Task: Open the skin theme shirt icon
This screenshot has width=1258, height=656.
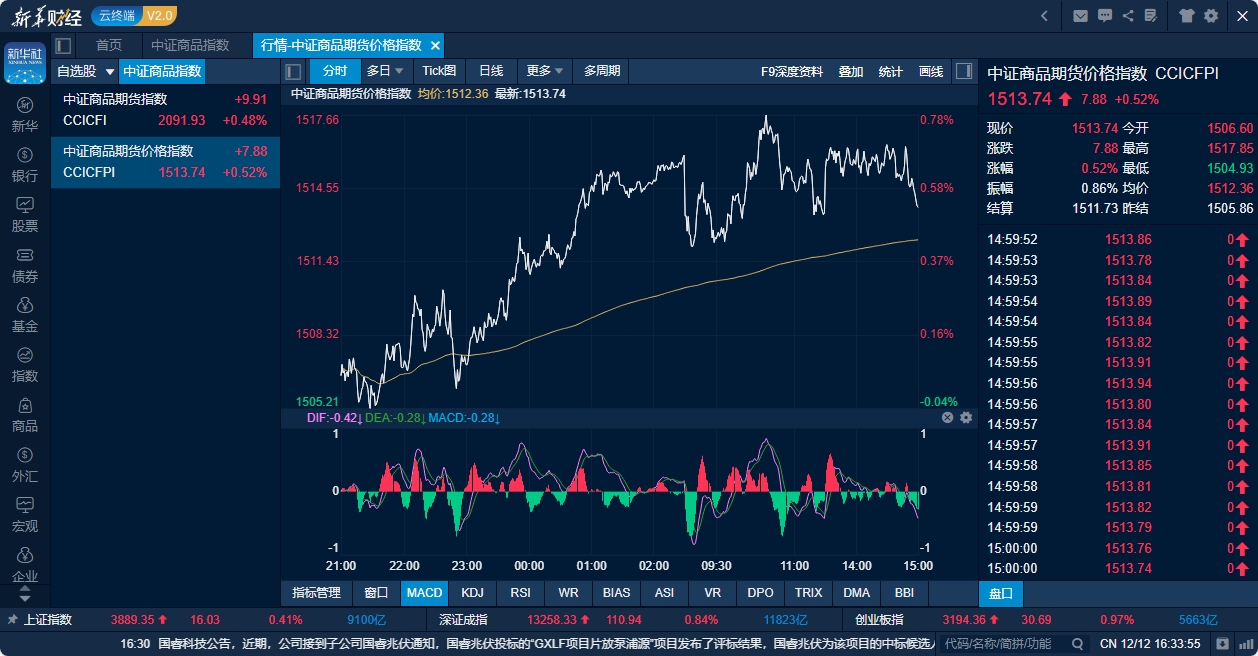Action: pyautogui.click(x=1187, y=16)
